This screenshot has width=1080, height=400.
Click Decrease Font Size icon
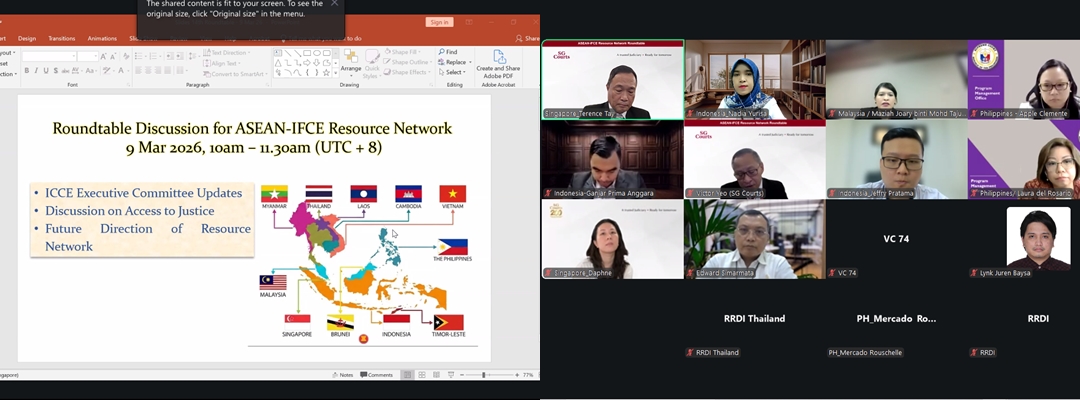(113, 56)
